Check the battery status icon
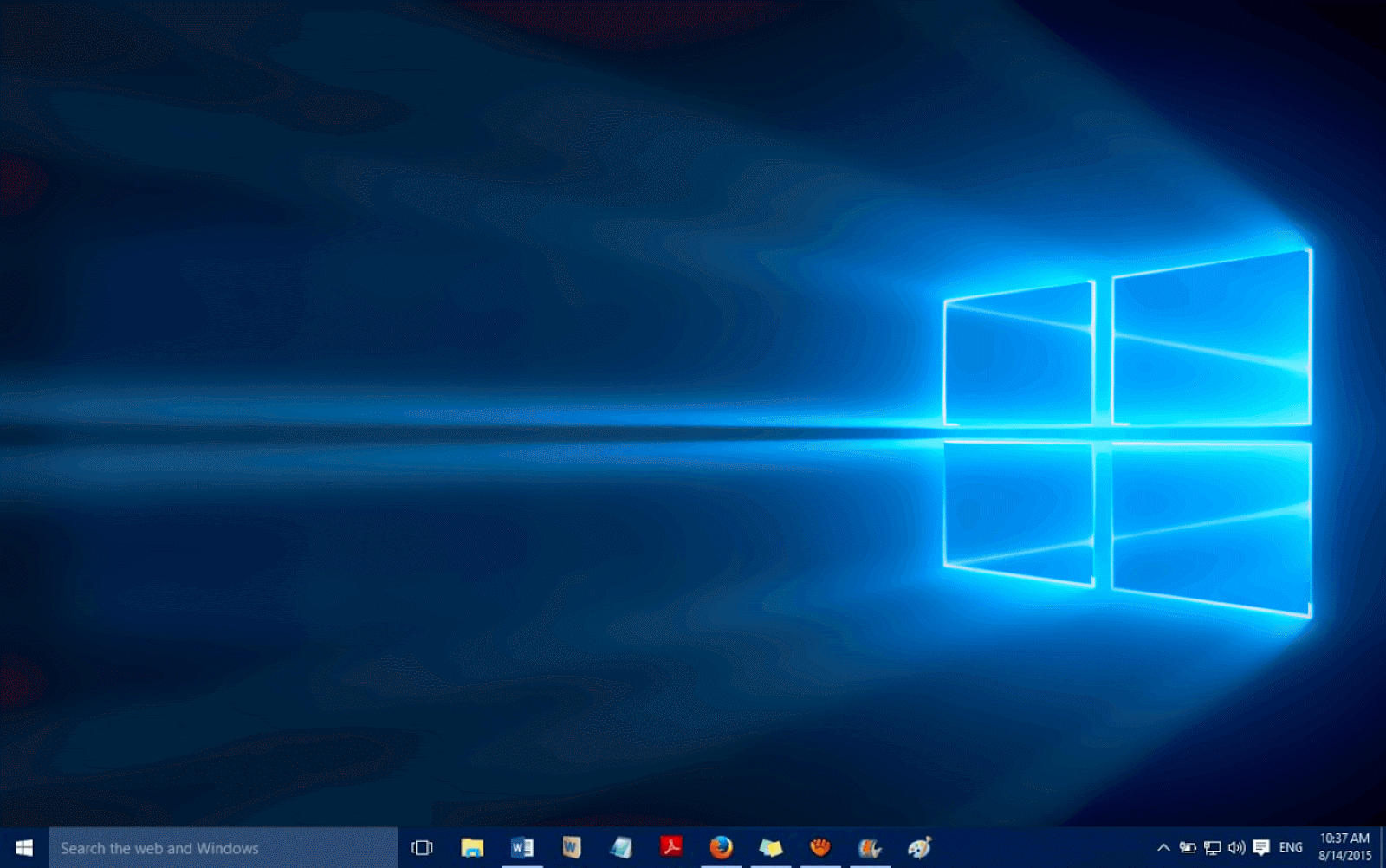 coord(1188,848)
